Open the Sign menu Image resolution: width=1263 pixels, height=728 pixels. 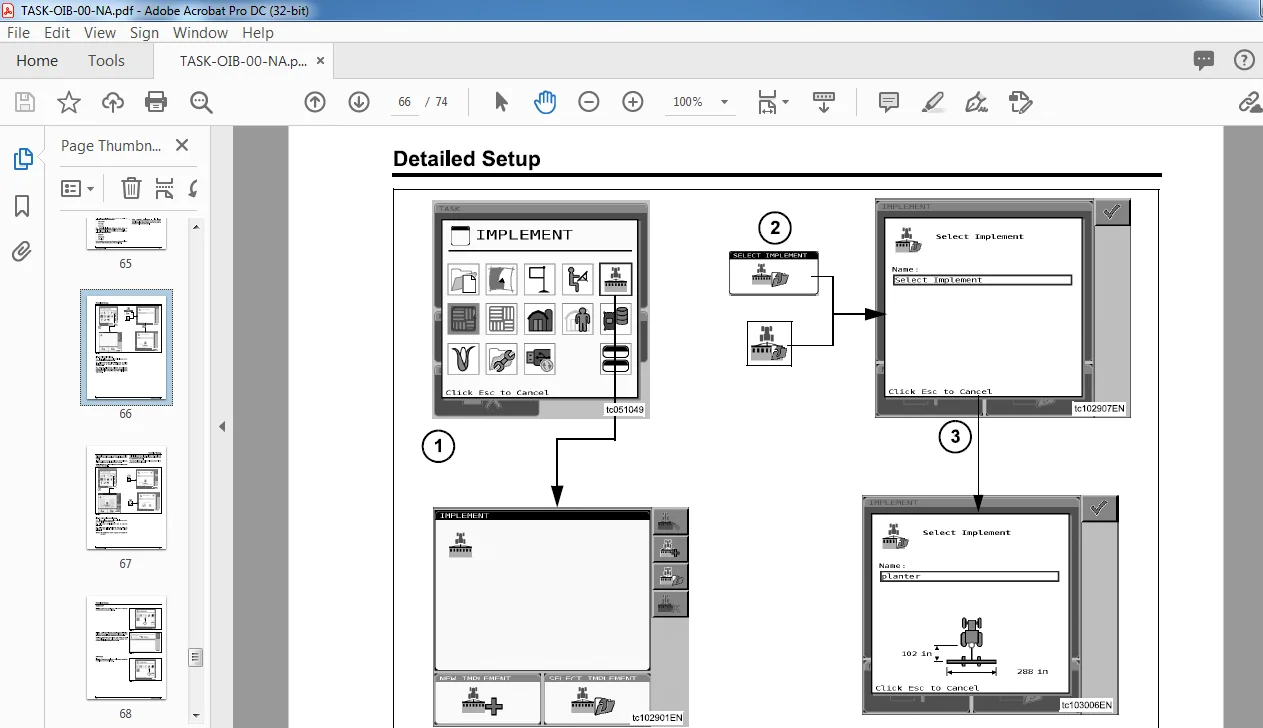point(144,32)
